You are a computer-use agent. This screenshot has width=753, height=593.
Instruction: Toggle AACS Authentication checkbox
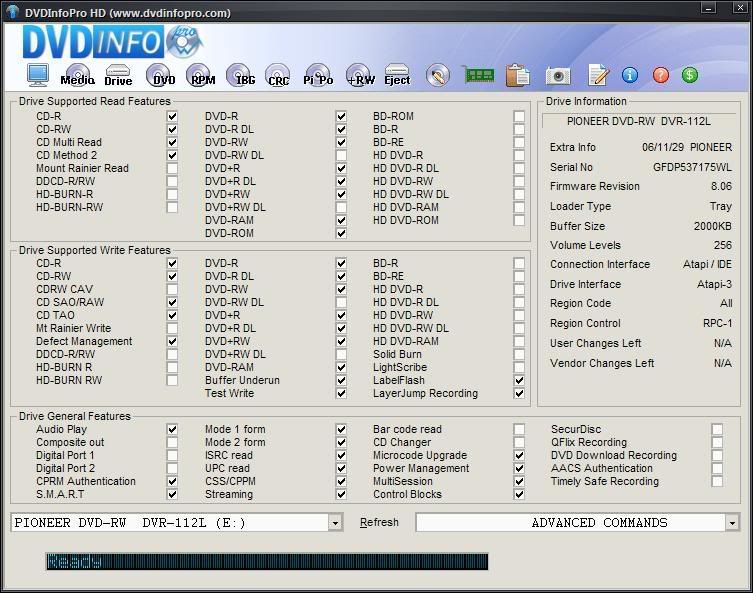tap(717, 468)
